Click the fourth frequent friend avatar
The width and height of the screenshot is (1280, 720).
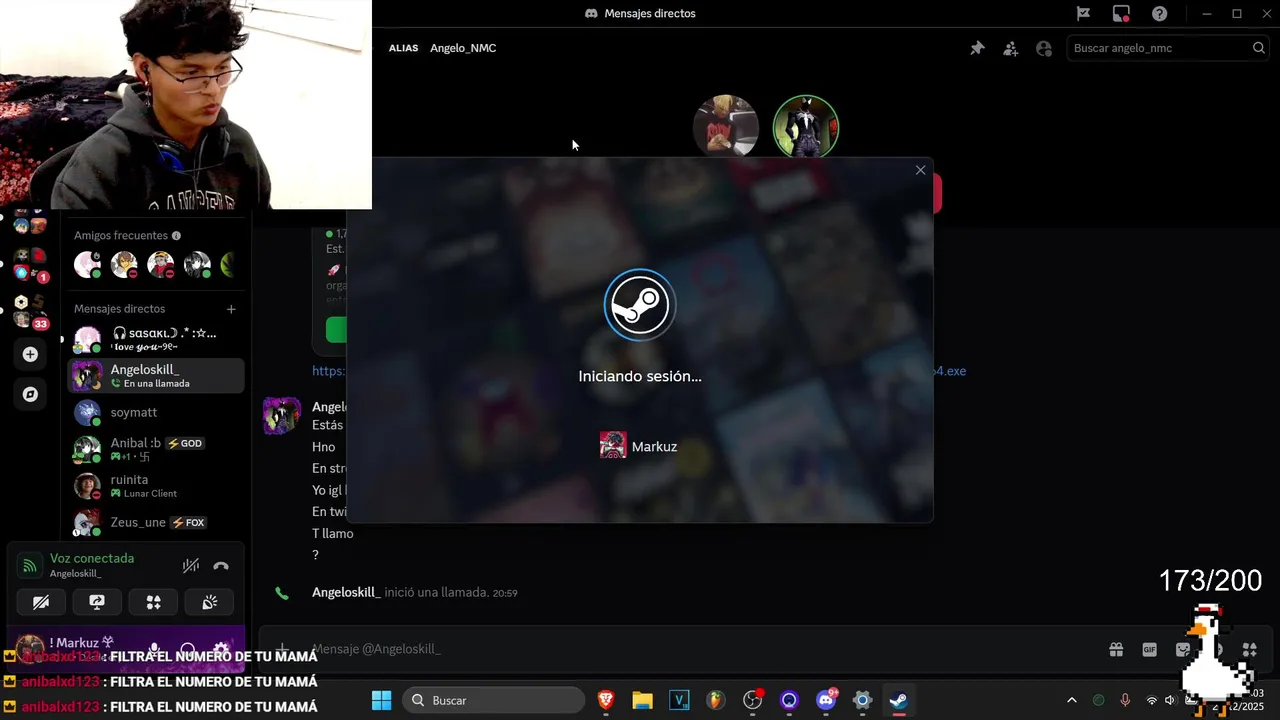197,265
